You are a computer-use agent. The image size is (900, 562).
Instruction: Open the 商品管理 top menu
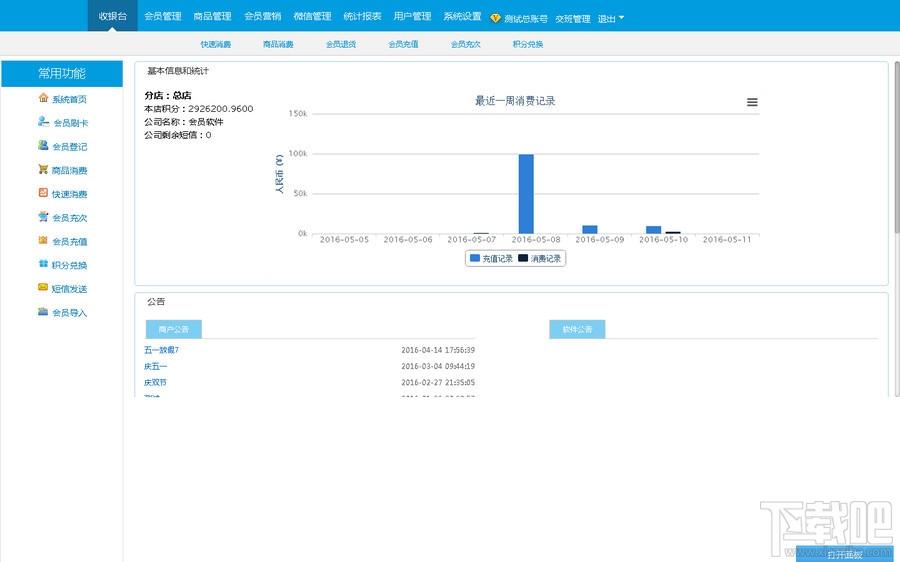coord(212,16)
